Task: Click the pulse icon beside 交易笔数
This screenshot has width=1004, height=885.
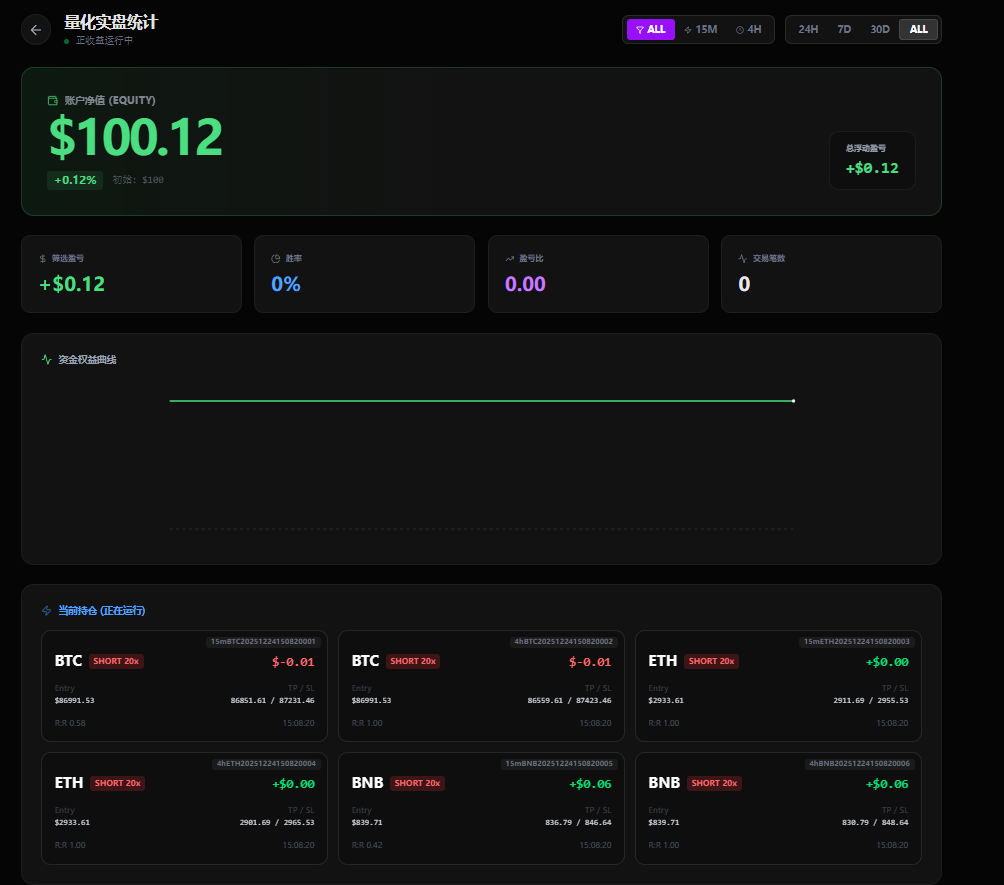Action: pos(743,258)
